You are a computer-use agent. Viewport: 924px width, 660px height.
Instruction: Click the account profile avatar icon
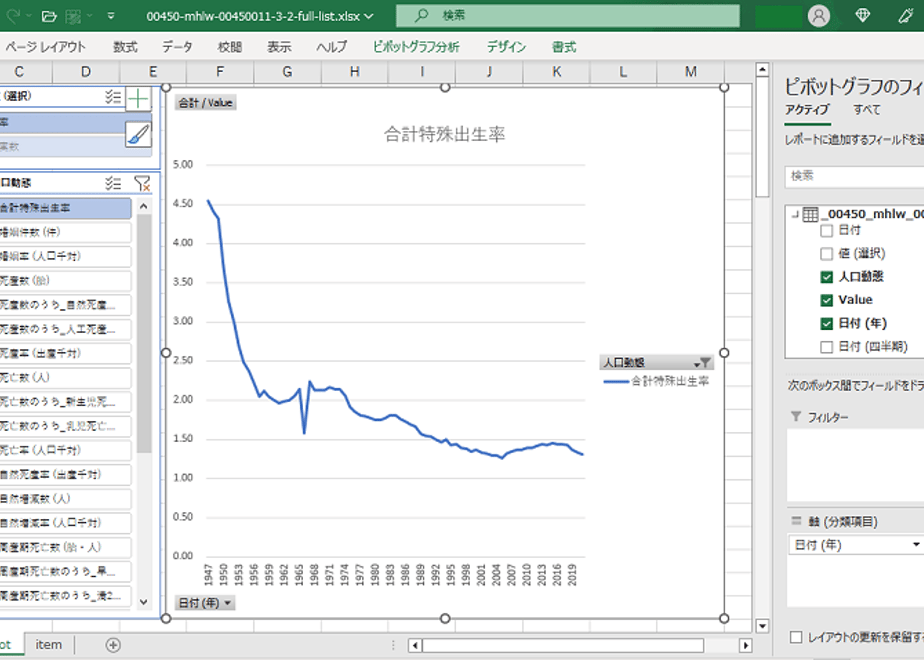(819, 16)
